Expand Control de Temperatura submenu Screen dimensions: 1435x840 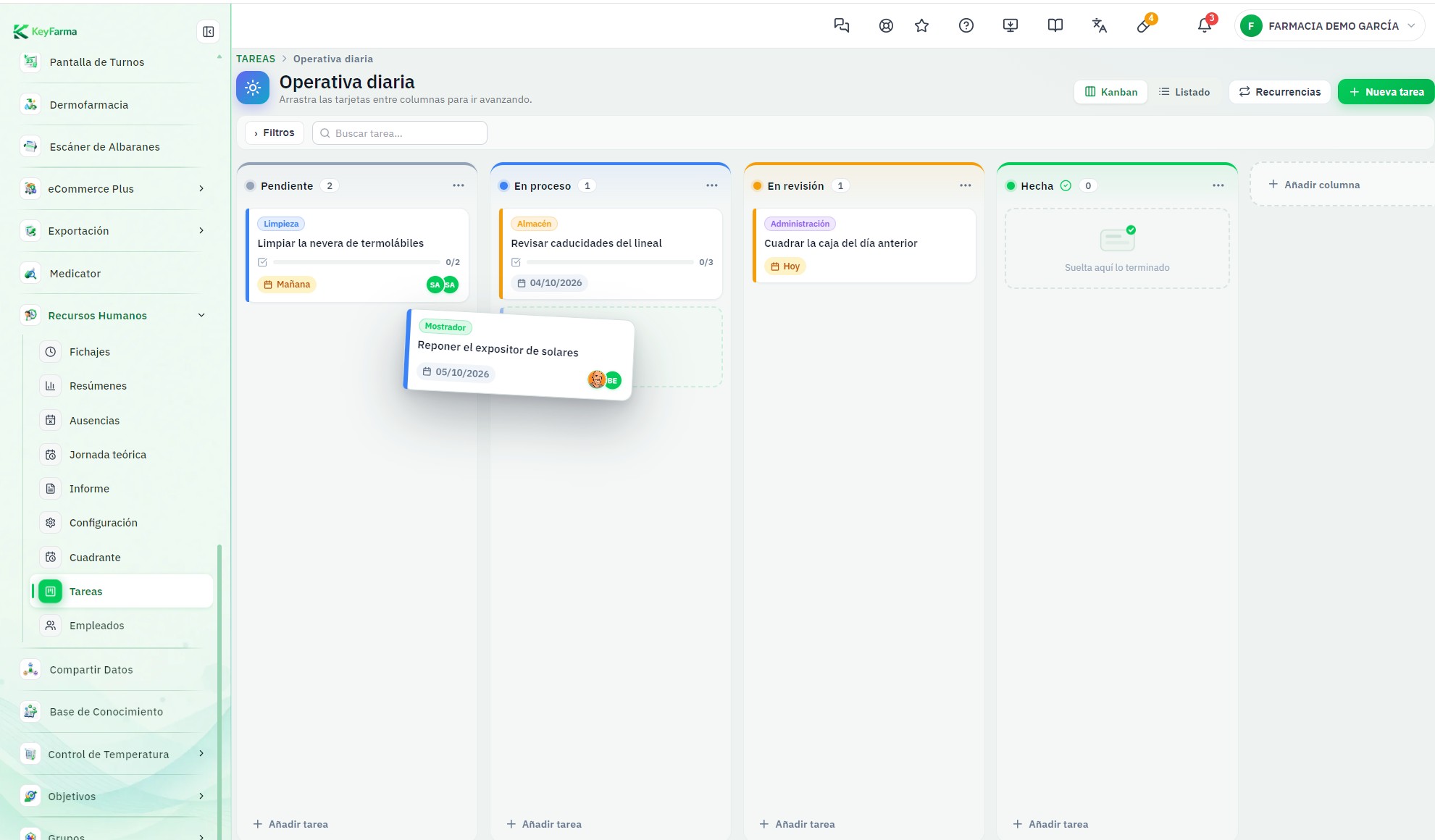coord(201,754)
